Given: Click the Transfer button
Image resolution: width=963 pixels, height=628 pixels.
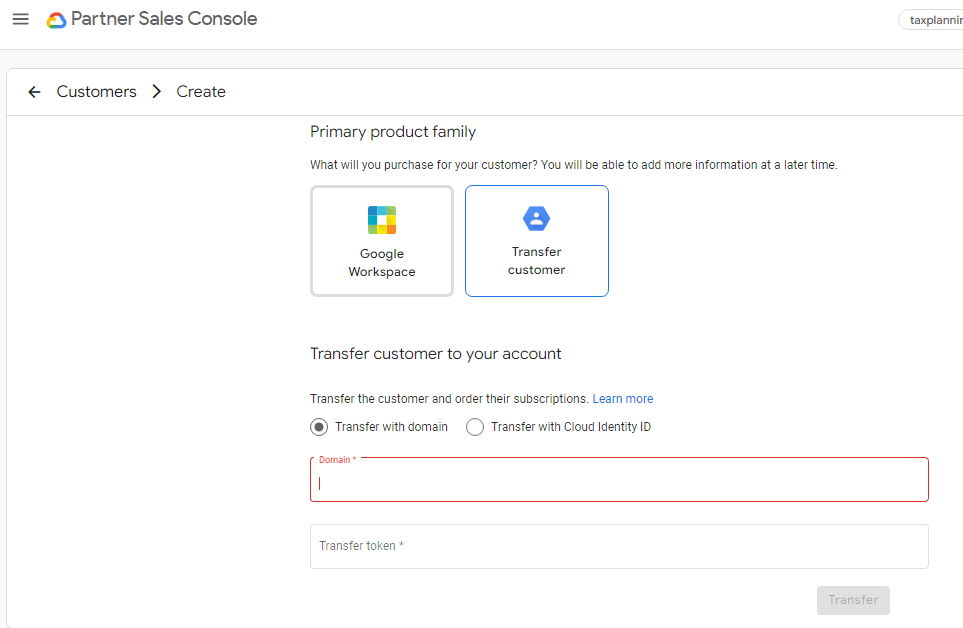Looking at the screenshot, I should [x=853, y=600].
